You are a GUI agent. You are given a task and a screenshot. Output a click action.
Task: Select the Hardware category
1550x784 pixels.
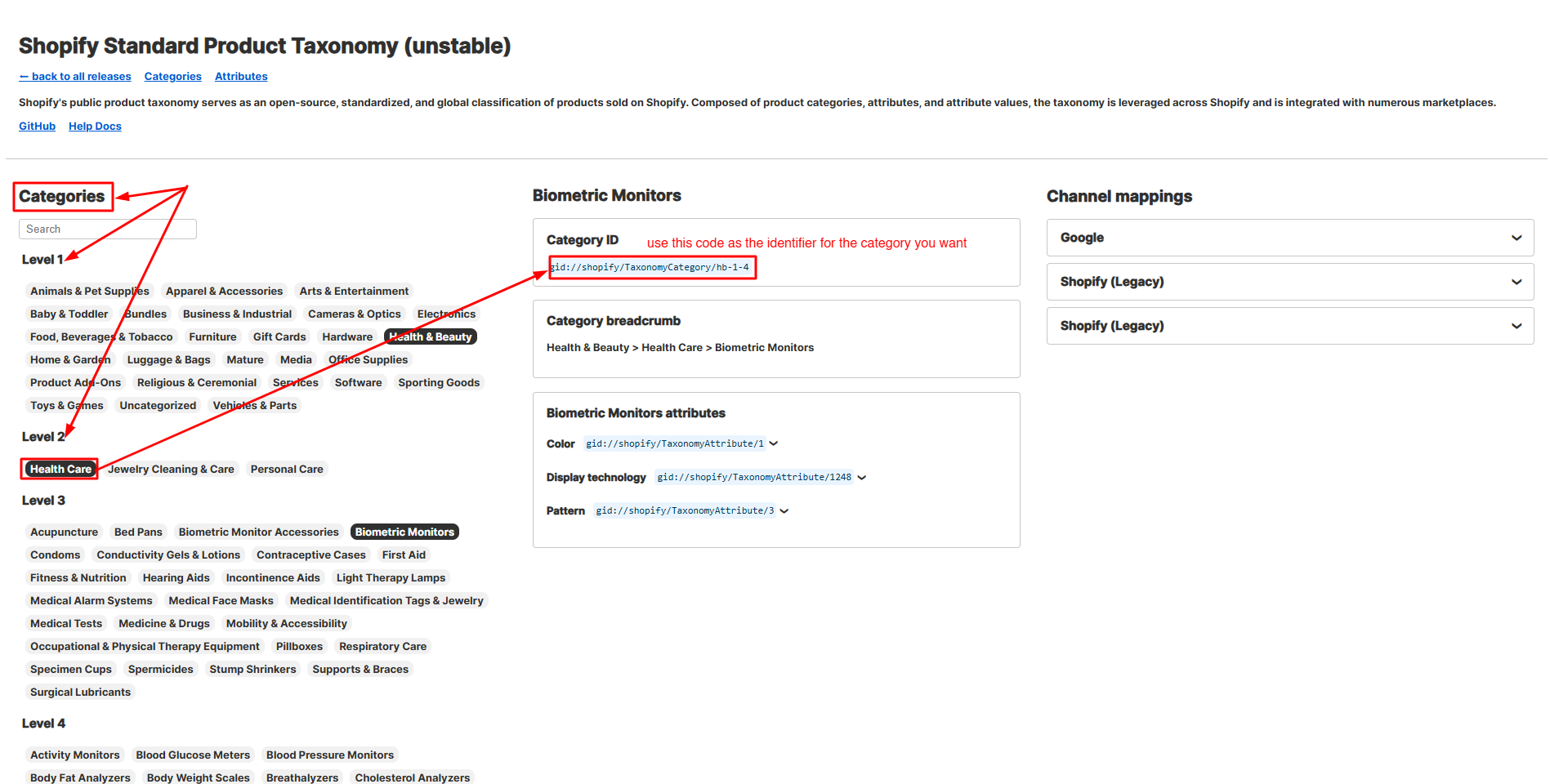[x=347, y=336]
